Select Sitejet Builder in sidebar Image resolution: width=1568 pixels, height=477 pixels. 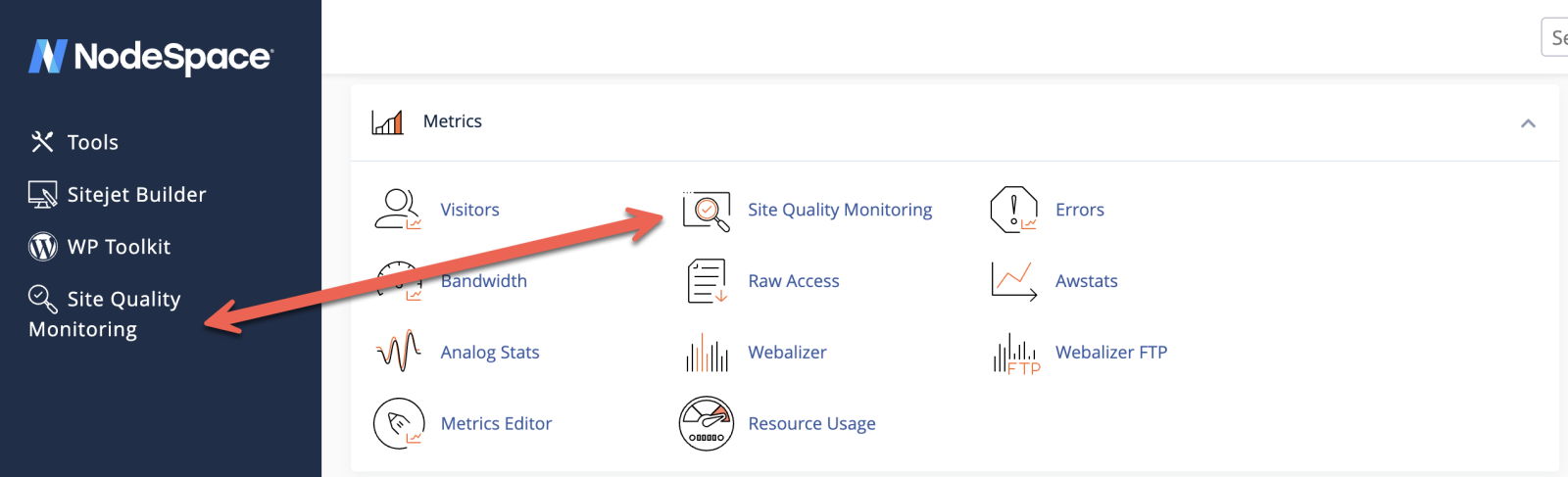pyautogui.click(x=136, y=195)
